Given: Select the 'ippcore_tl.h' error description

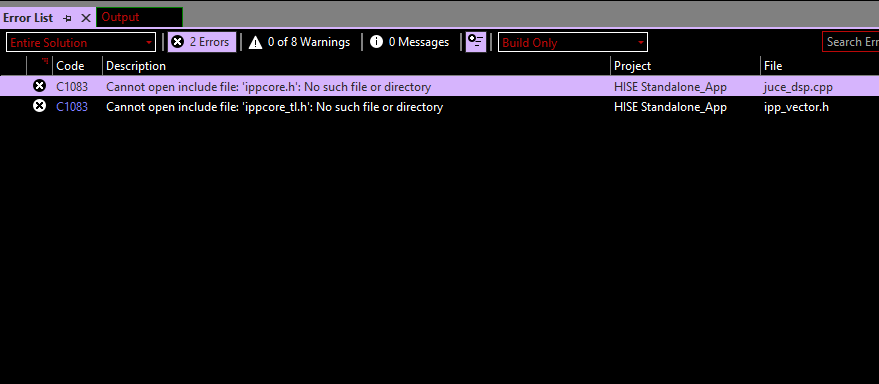Looking at the screenshot, I should tap(275, 107).
